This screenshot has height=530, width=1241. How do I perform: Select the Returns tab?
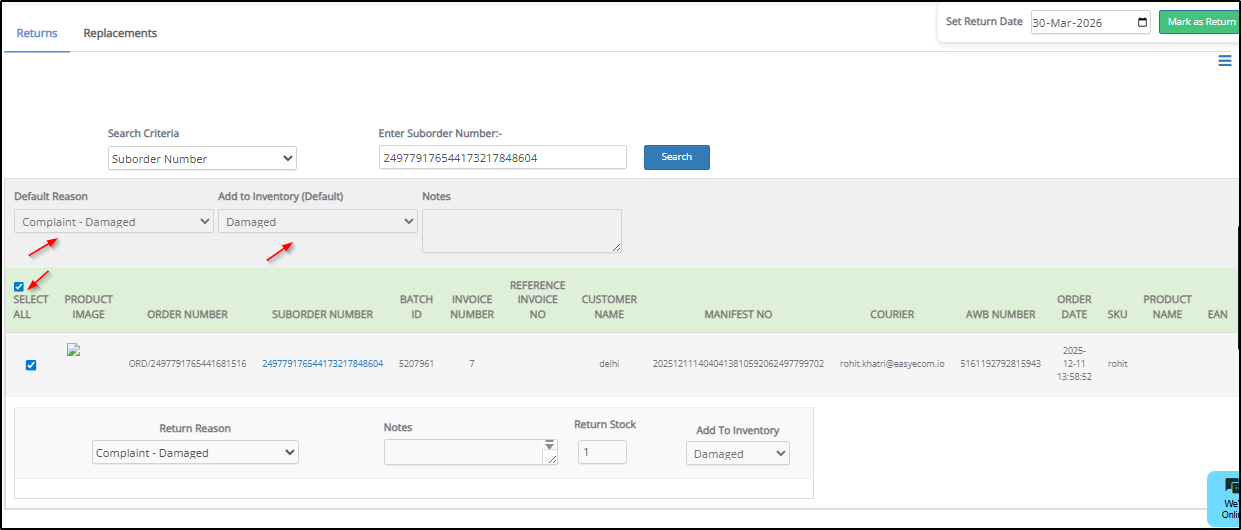[37, 33]
